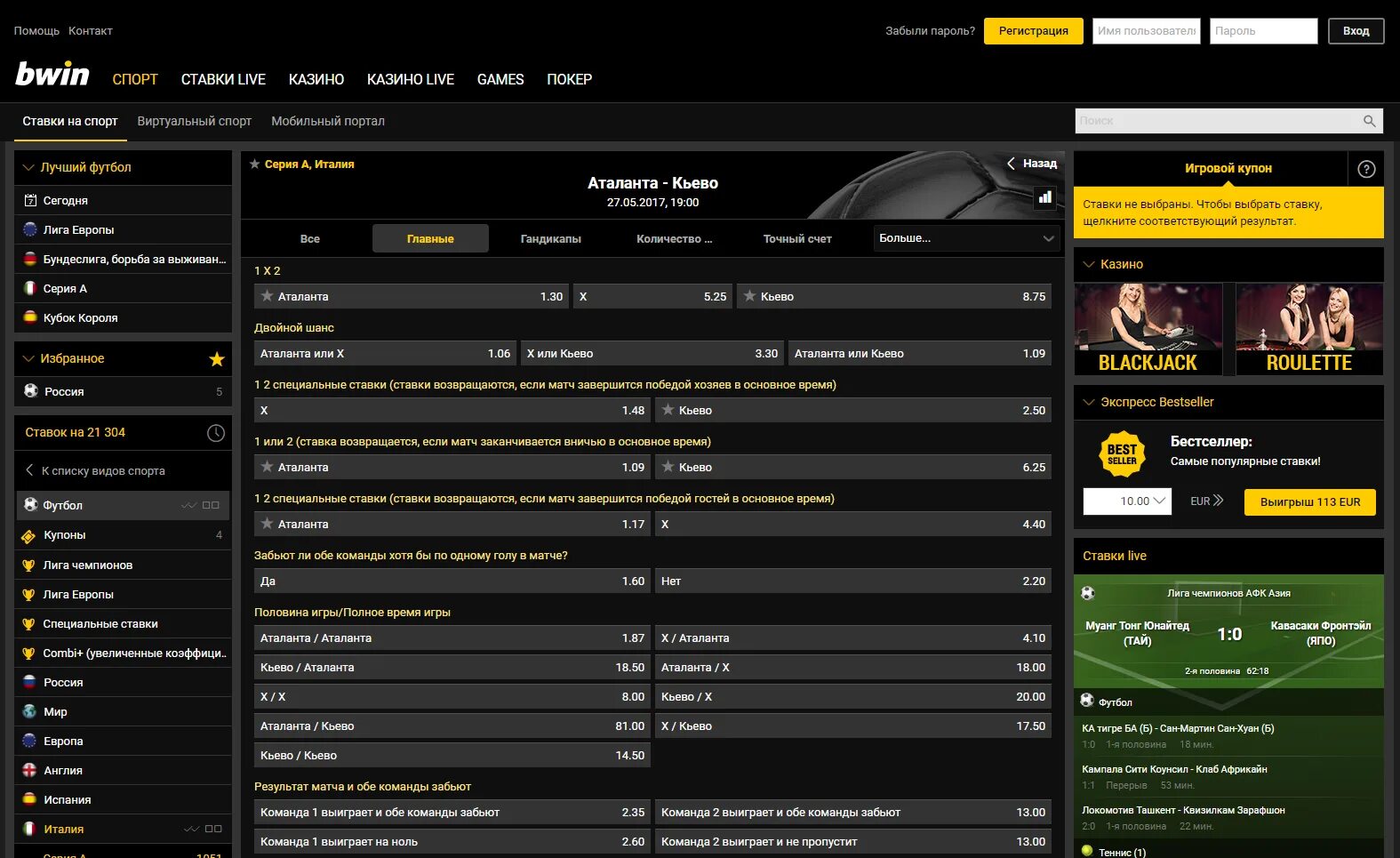Open the ROULETTE casino thumbnail
Image resolution: width=1400 pixels, height=858 pixels.
(x=1309, y=329)
